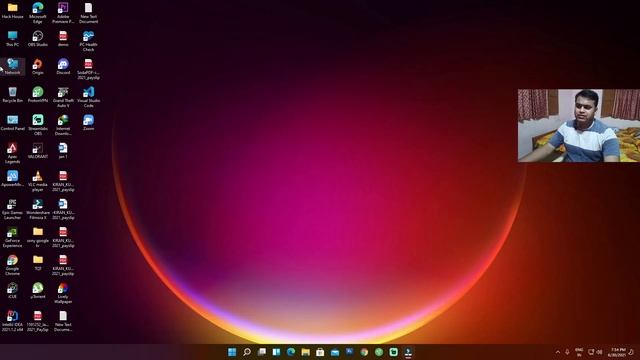Open Microsoft Store from taskbar
Image resolution: width=640 pixels, height=360 pixels.
point(320,352)
